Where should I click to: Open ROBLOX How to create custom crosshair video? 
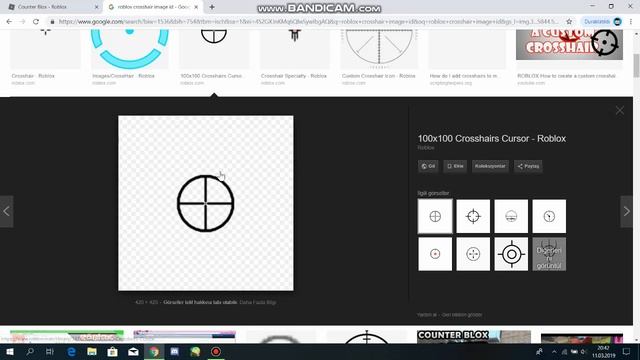569,57
